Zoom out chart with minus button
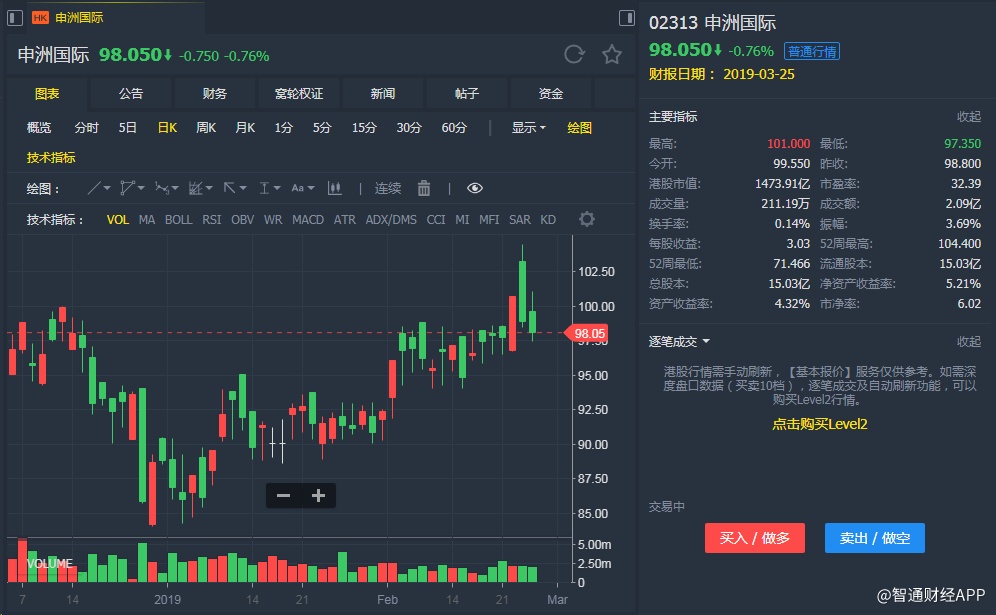 (x=284, y=495)
